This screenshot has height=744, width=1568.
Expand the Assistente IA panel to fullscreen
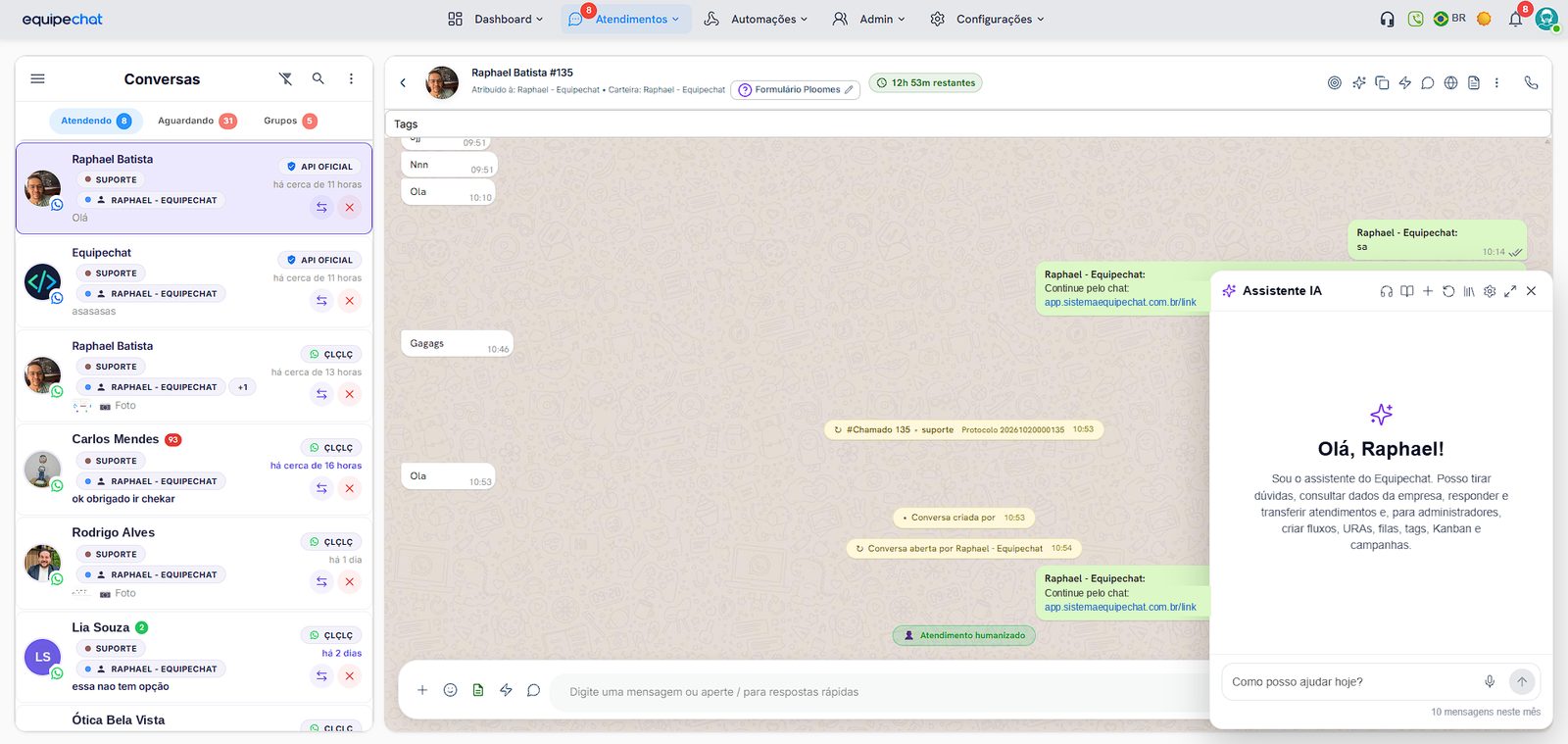1510,291
